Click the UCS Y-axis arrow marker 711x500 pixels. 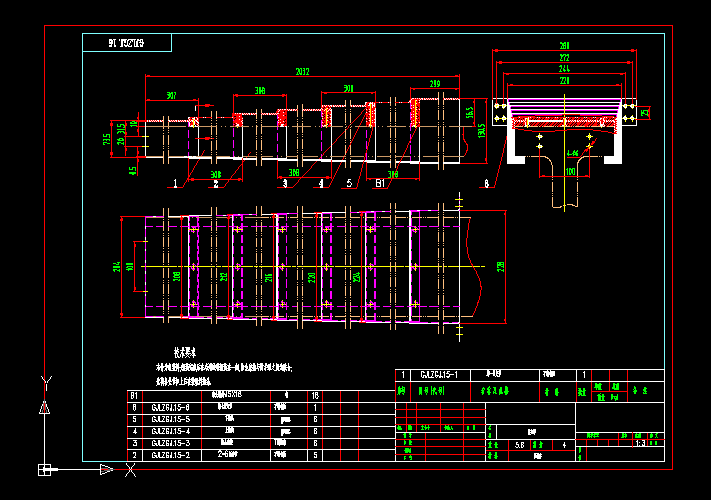click(44, 405)
